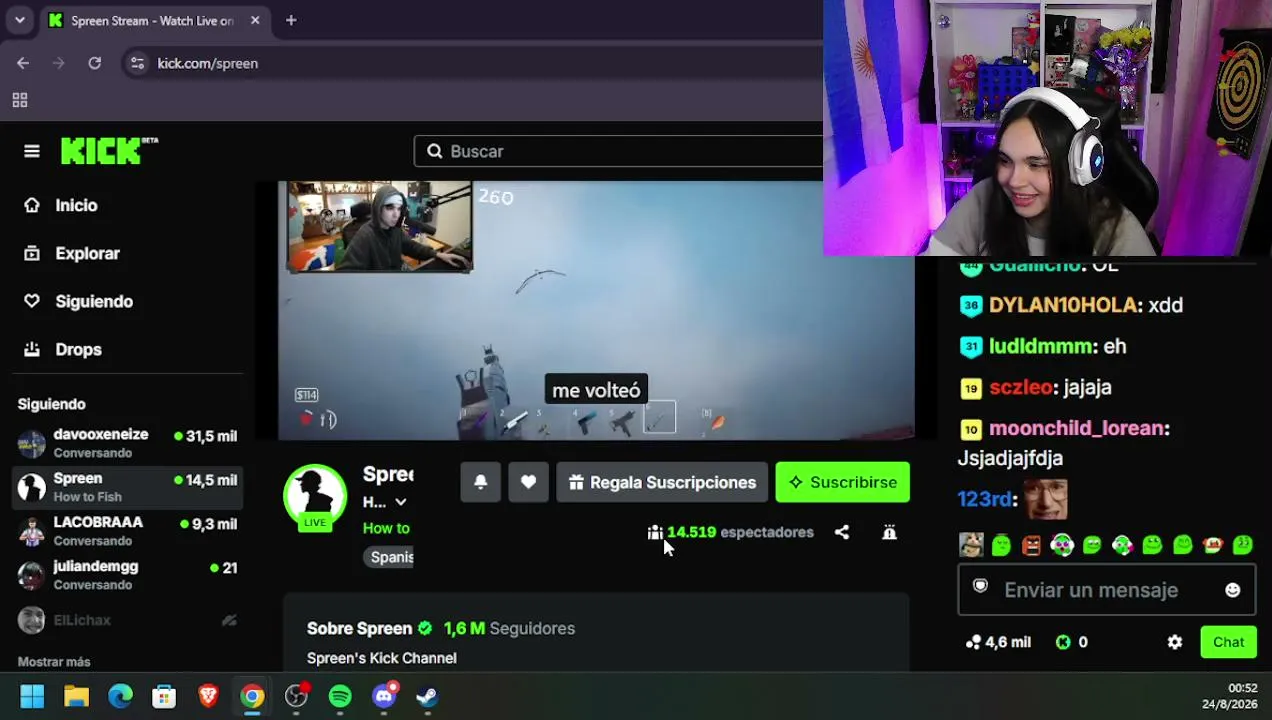
Task: Insert the angry red face emote
Action: coord(1031,545)
